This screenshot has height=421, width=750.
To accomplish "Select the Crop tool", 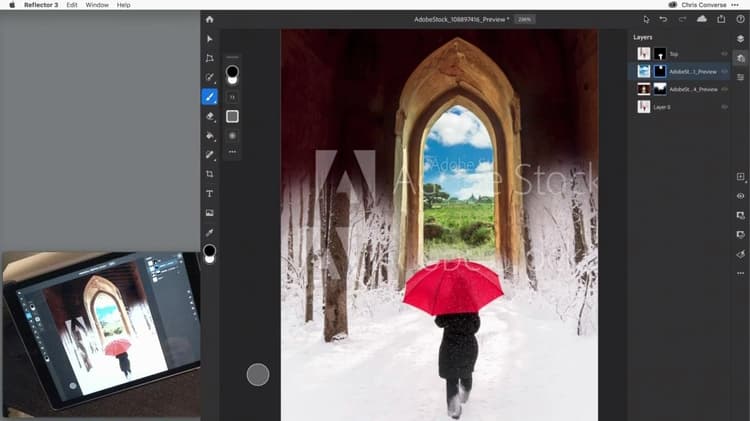I will pos(210,174).
